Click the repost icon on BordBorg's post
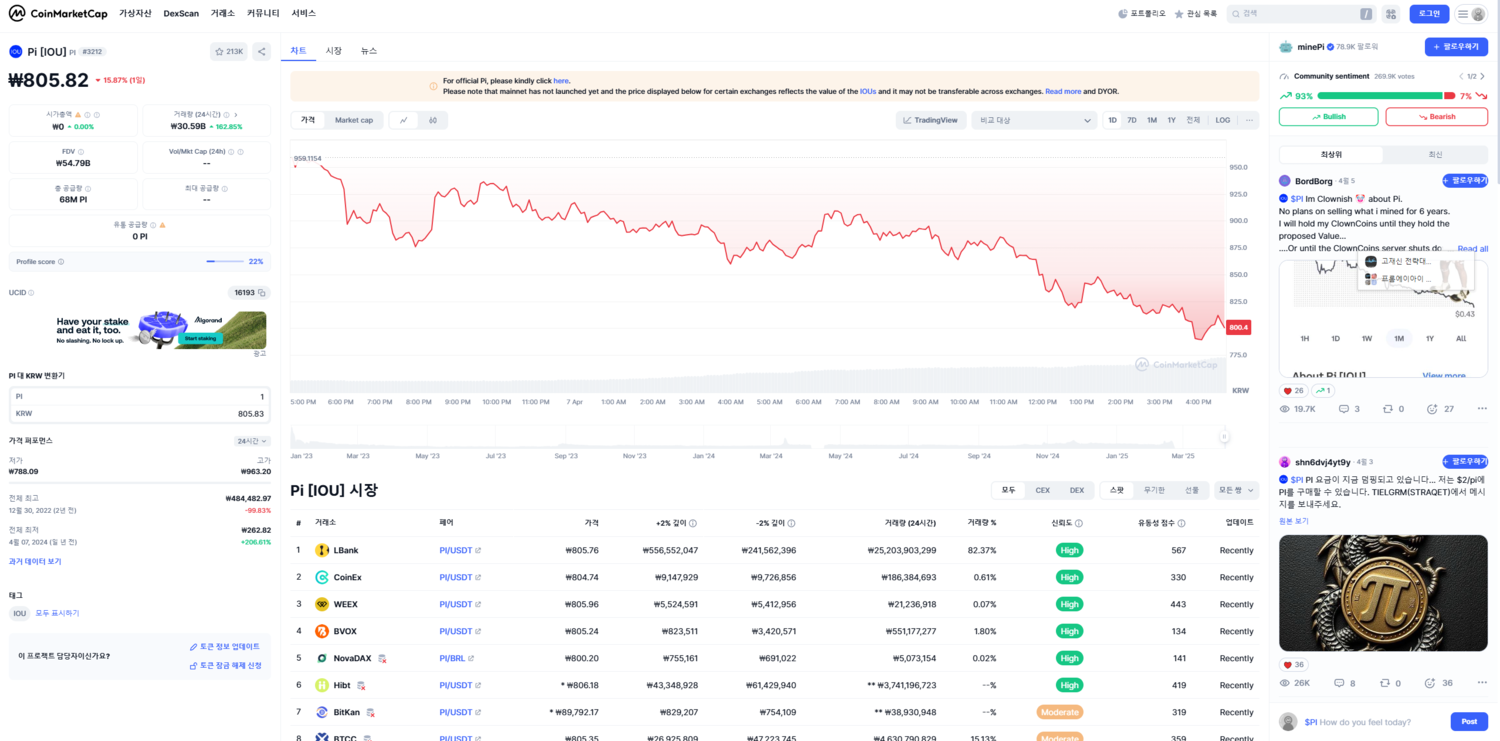 point(1388,409)
